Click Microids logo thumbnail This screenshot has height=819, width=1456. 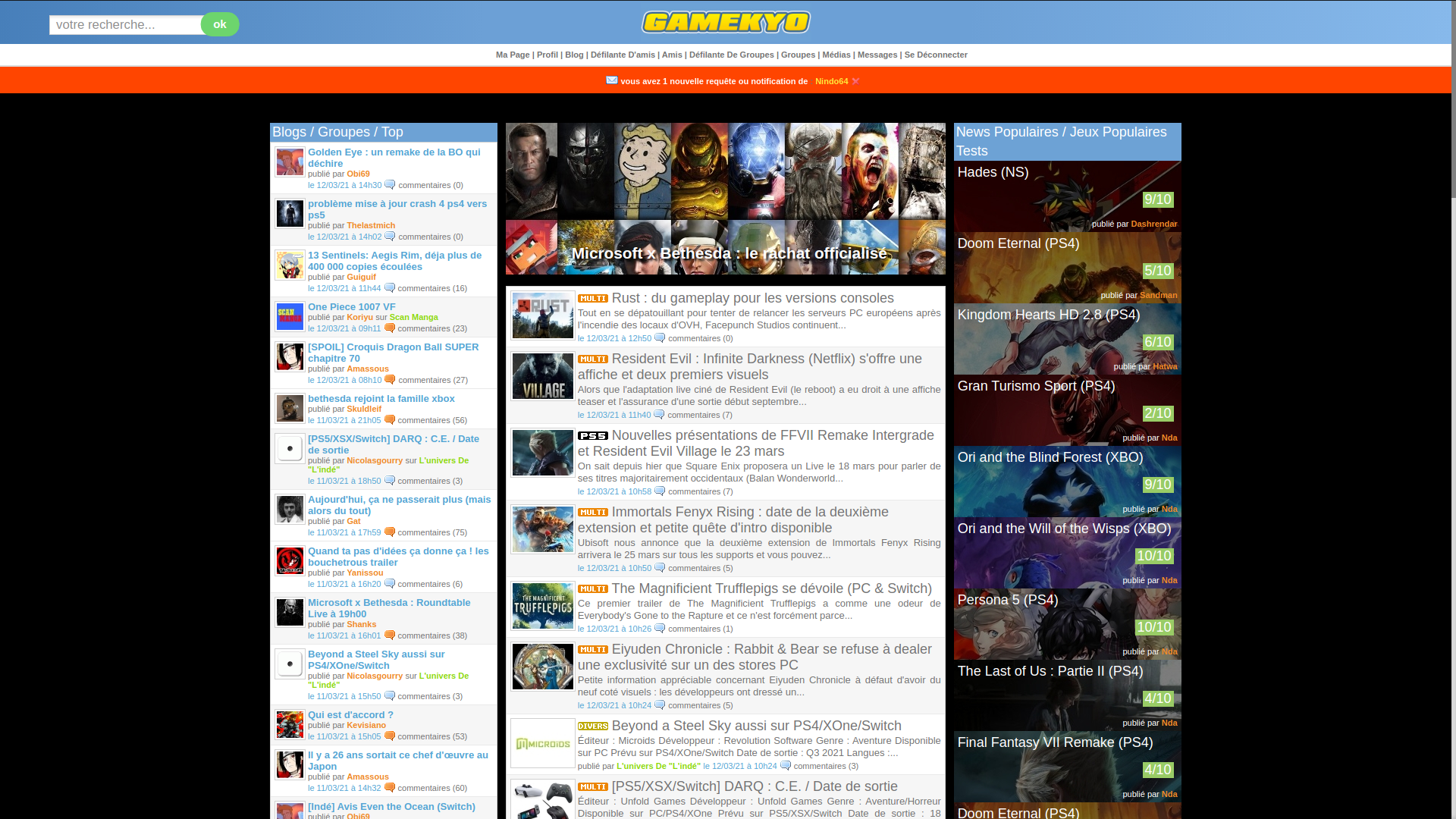(x=542, y=743)
